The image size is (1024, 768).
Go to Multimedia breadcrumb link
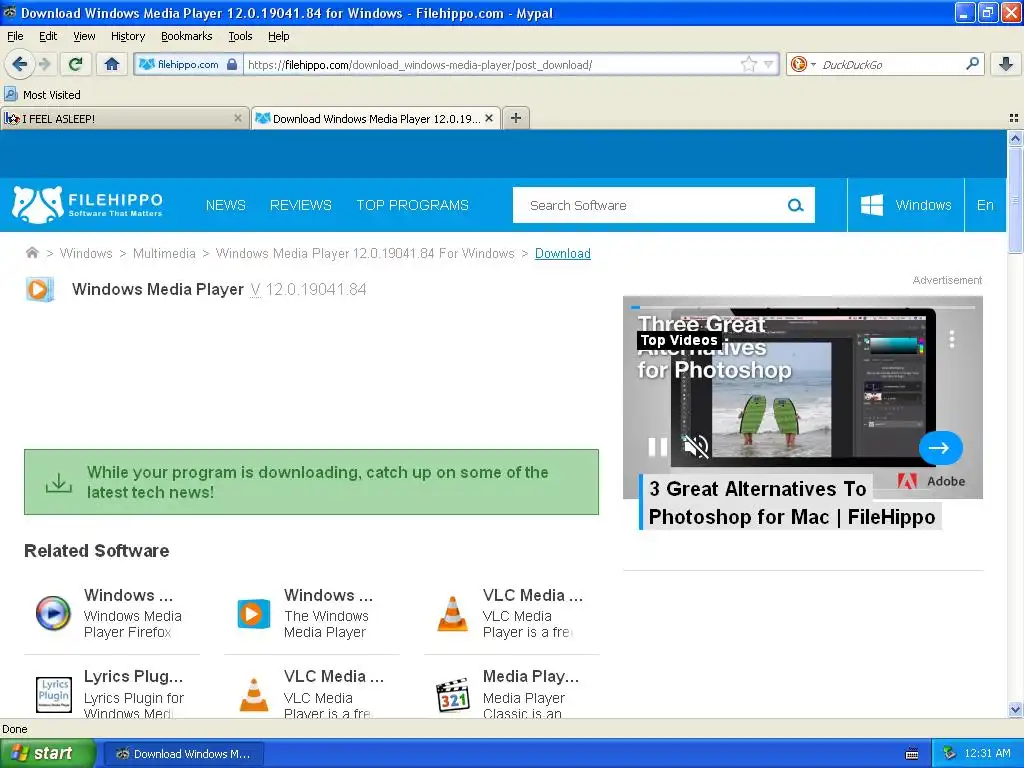[164, 253]
